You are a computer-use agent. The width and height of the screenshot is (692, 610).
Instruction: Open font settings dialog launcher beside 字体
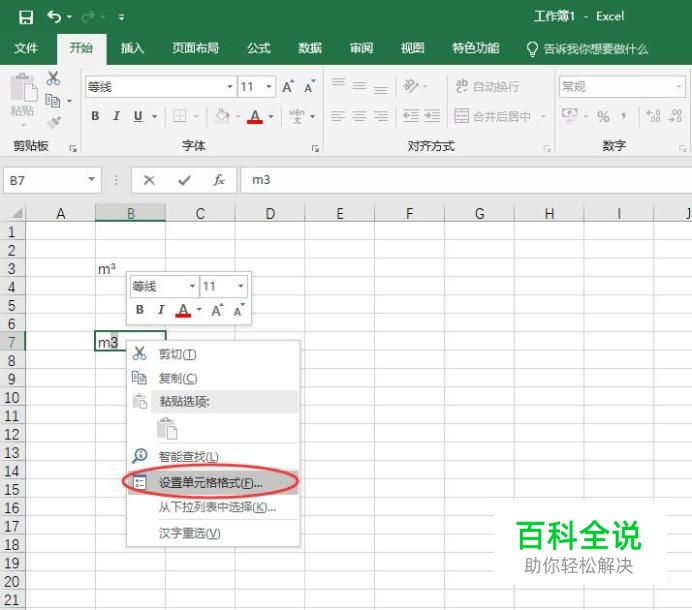[315, 149]
